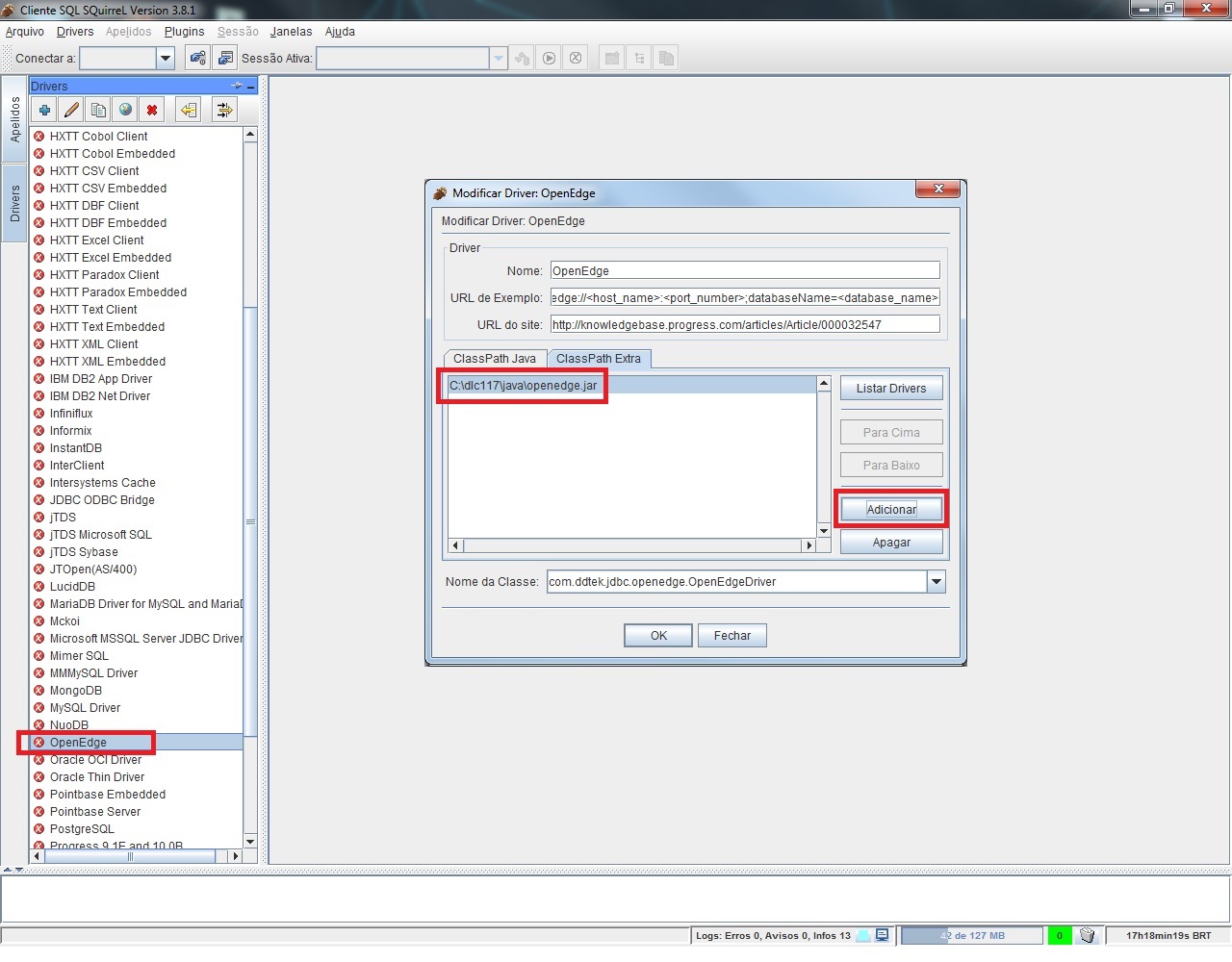
Task: Select the vertical Apelidos side tab
Action: coord(14,119)
